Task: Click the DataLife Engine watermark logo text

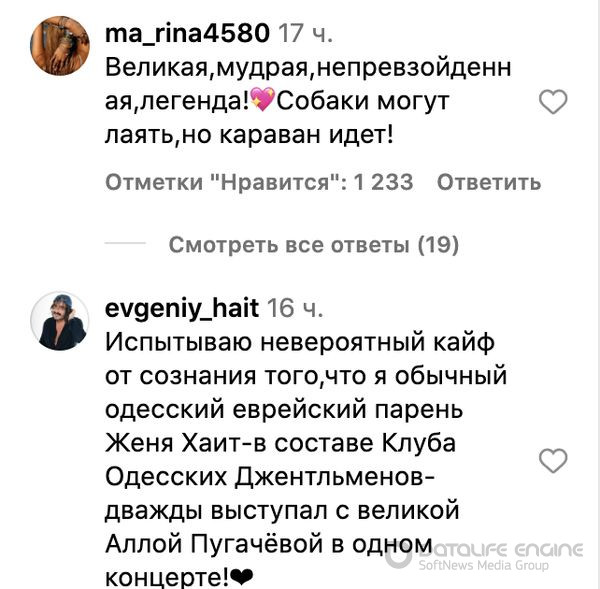Action: pos(502,551)
